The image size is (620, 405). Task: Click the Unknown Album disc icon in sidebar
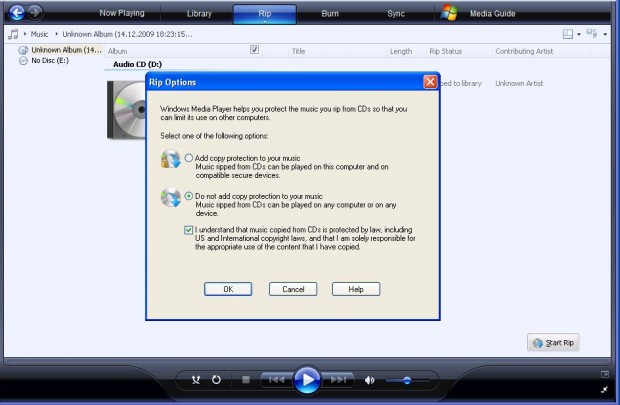click(23, 50)
